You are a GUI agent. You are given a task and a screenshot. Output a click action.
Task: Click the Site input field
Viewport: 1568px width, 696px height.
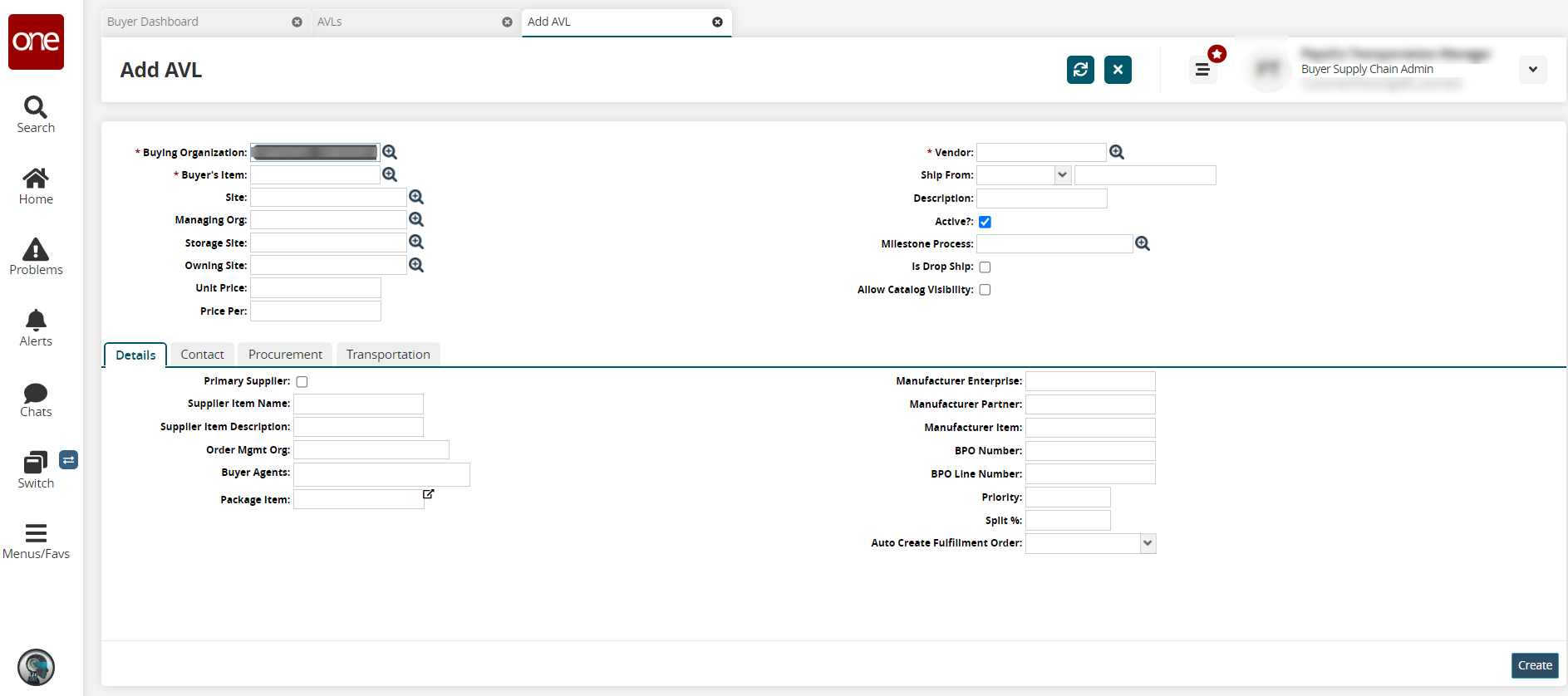pyautogui.click(x=328, y=197)
